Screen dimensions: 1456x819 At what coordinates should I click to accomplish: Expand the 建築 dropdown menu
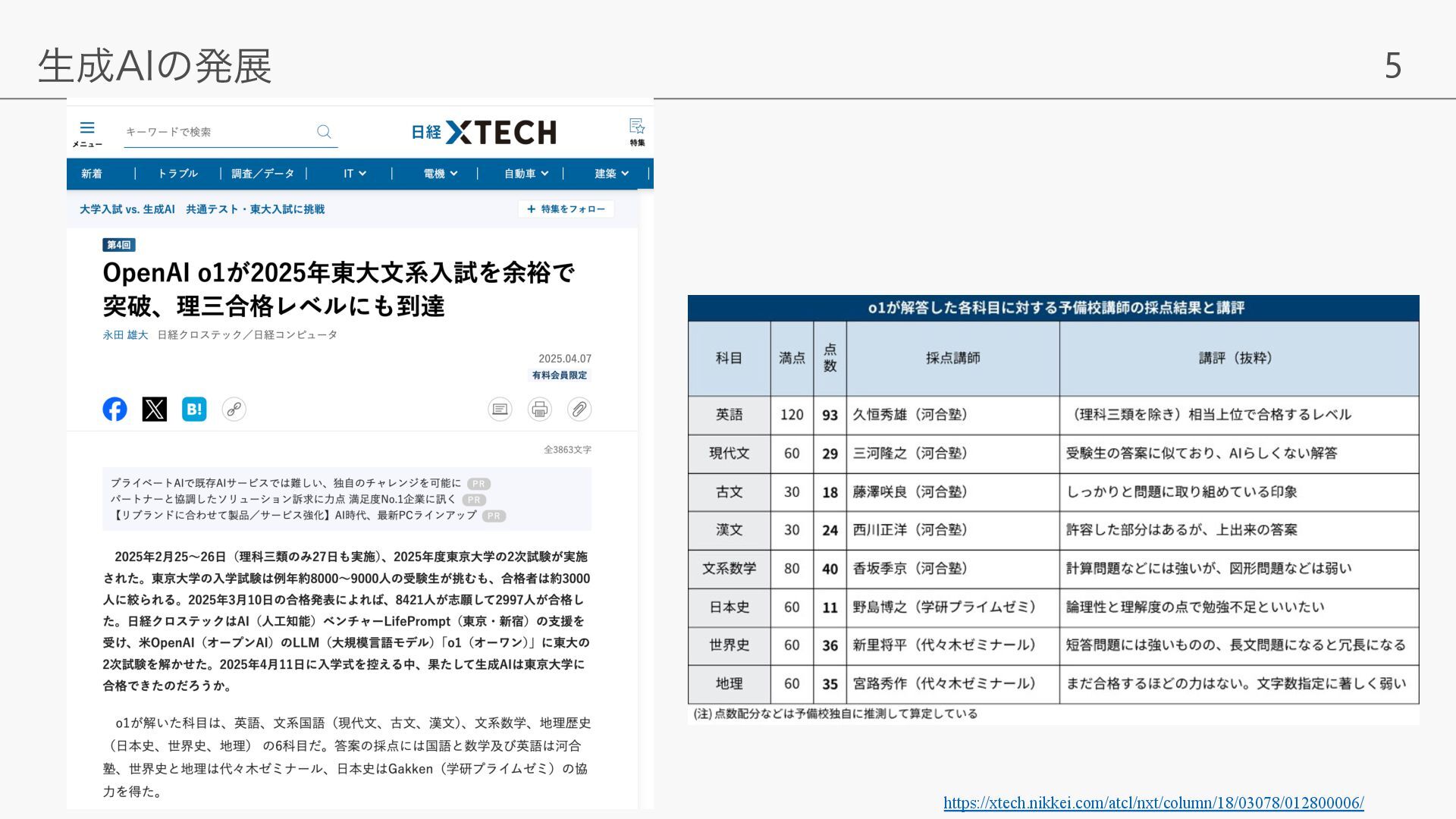[x=611, y=174]
